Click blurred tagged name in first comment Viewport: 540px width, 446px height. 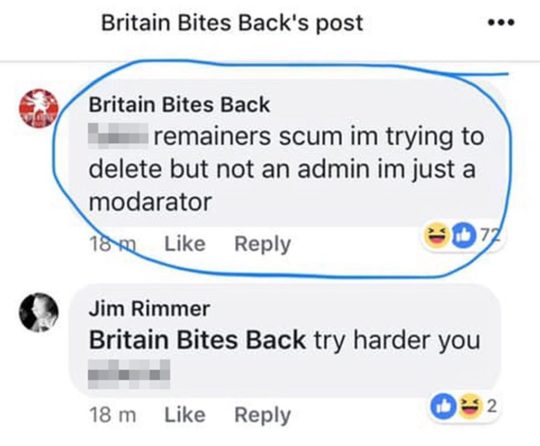(118, 136)
